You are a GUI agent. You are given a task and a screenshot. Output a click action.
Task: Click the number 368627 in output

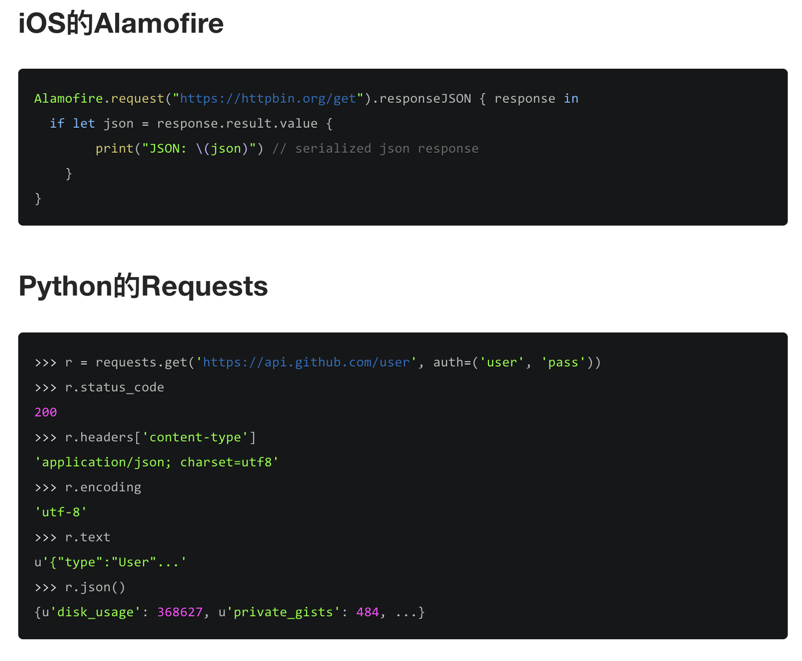(180, 612)
